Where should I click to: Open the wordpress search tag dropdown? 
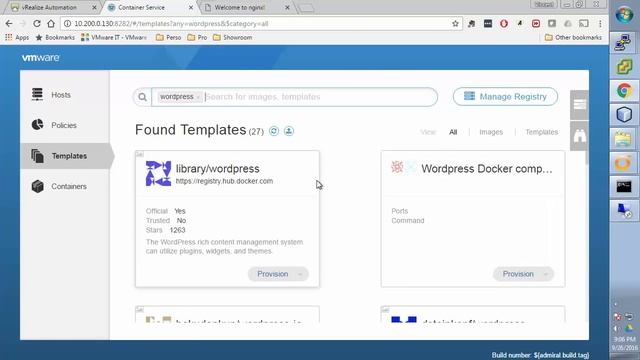[x=198, y=97]
